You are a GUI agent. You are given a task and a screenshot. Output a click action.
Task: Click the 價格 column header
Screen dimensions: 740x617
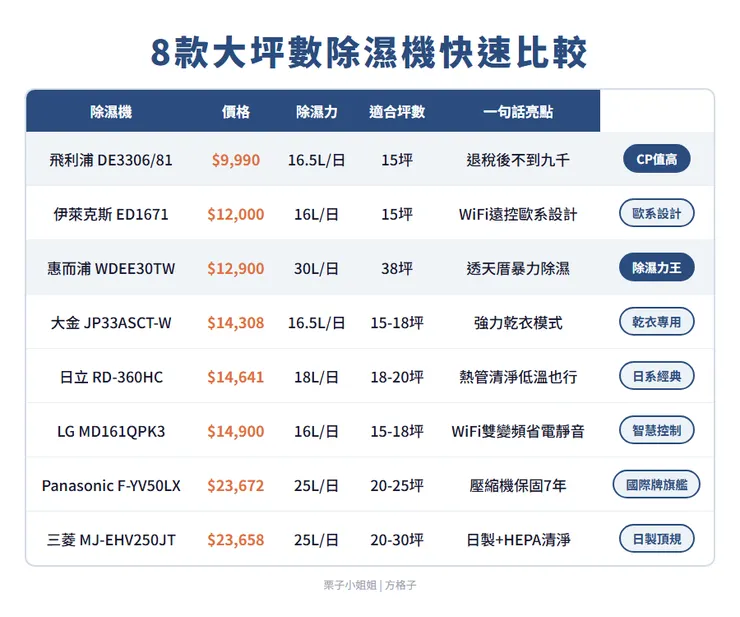(x=235, y=112)
